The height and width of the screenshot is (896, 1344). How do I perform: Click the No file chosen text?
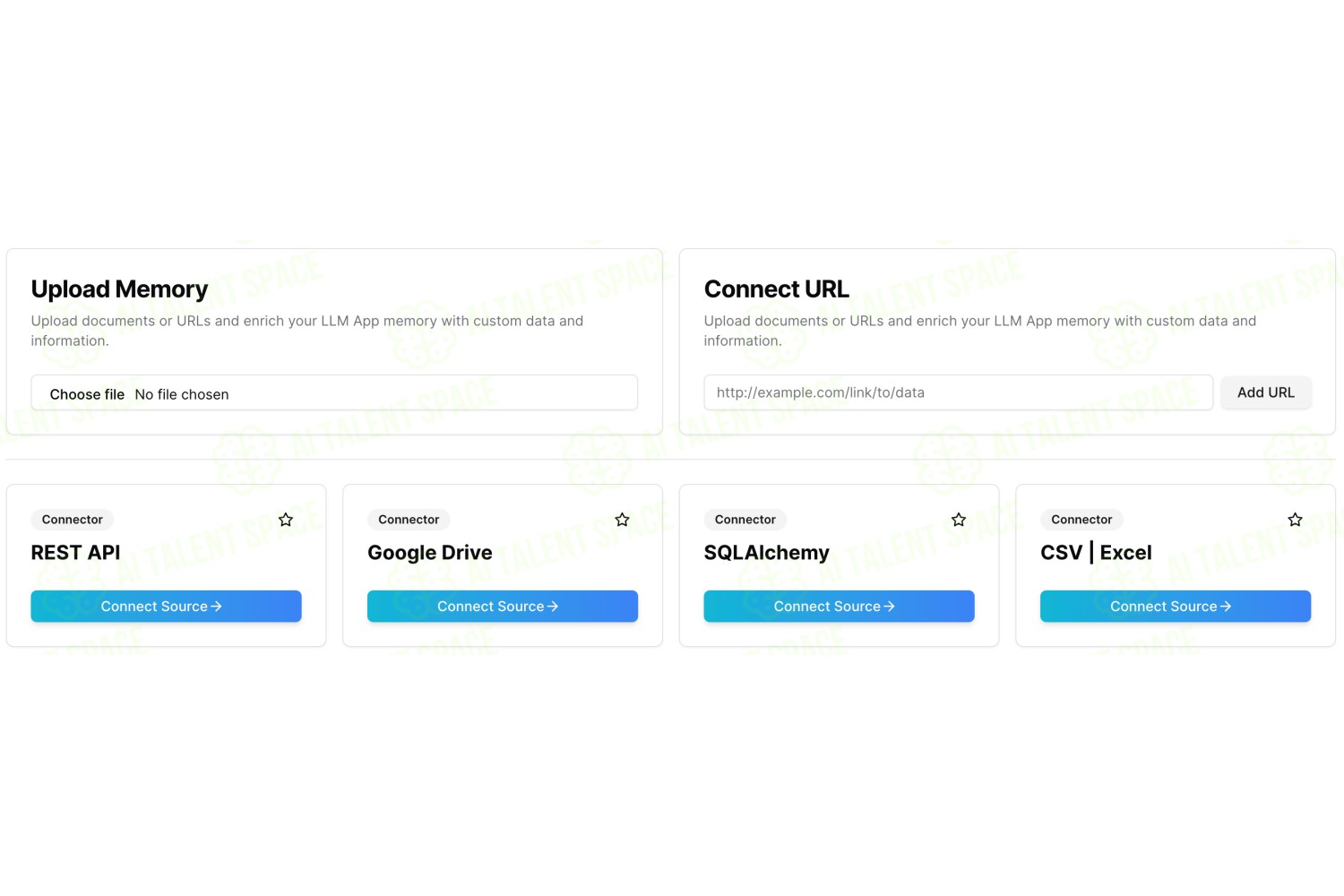click(182, 394)
